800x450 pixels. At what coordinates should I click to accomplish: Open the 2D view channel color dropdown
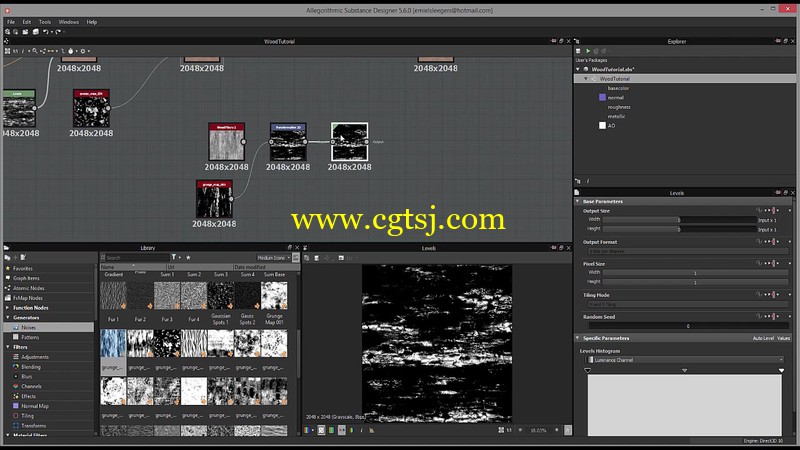309,431
